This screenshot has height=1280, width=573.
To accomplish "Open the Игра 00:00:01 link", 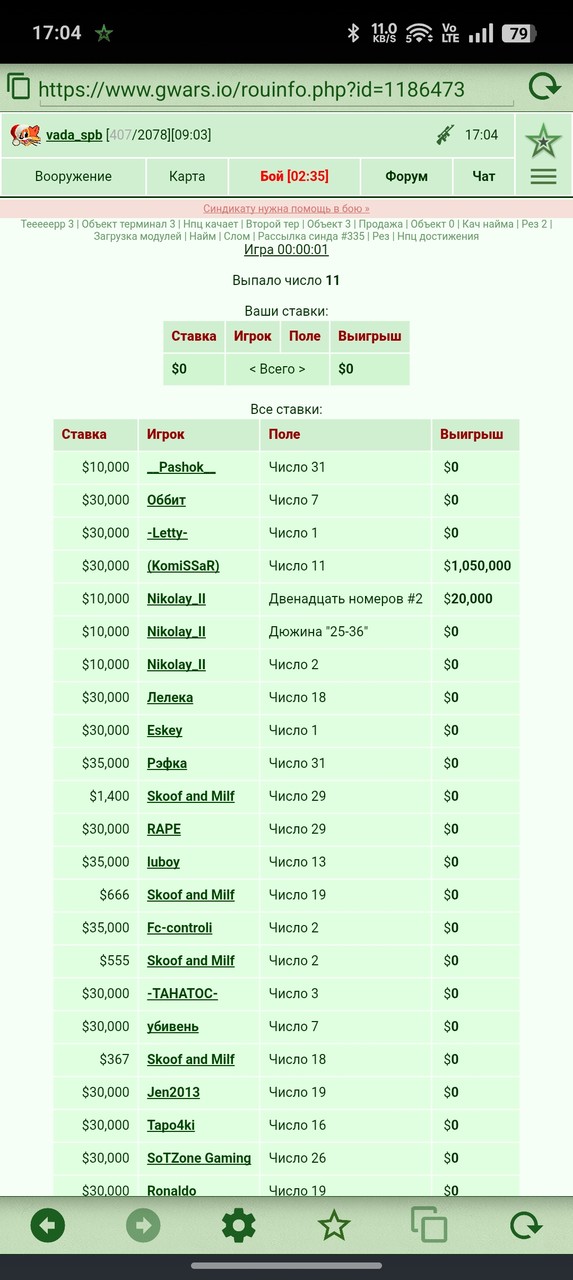I will click(286, 250).
